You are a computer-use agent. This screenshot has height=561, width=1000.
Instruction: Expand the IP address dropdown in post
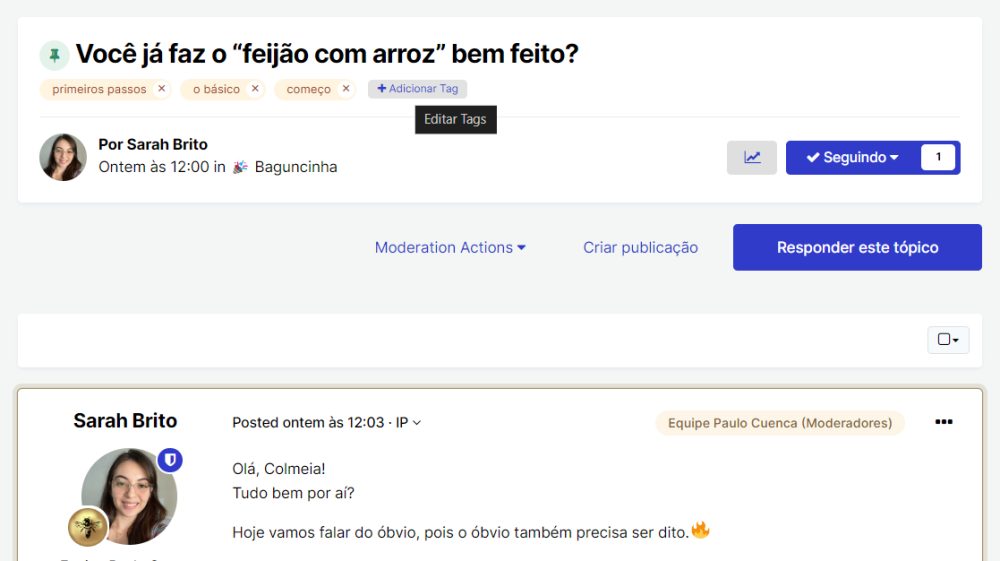pyautogui.click(x=408, y=423)
